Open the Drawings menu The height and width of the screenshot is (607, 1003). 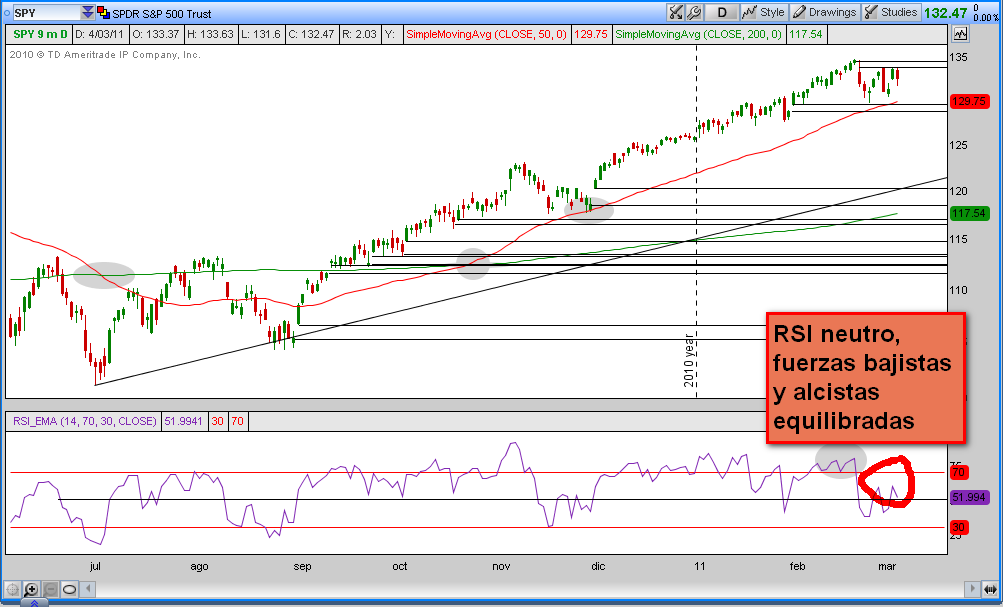(825, 12)
